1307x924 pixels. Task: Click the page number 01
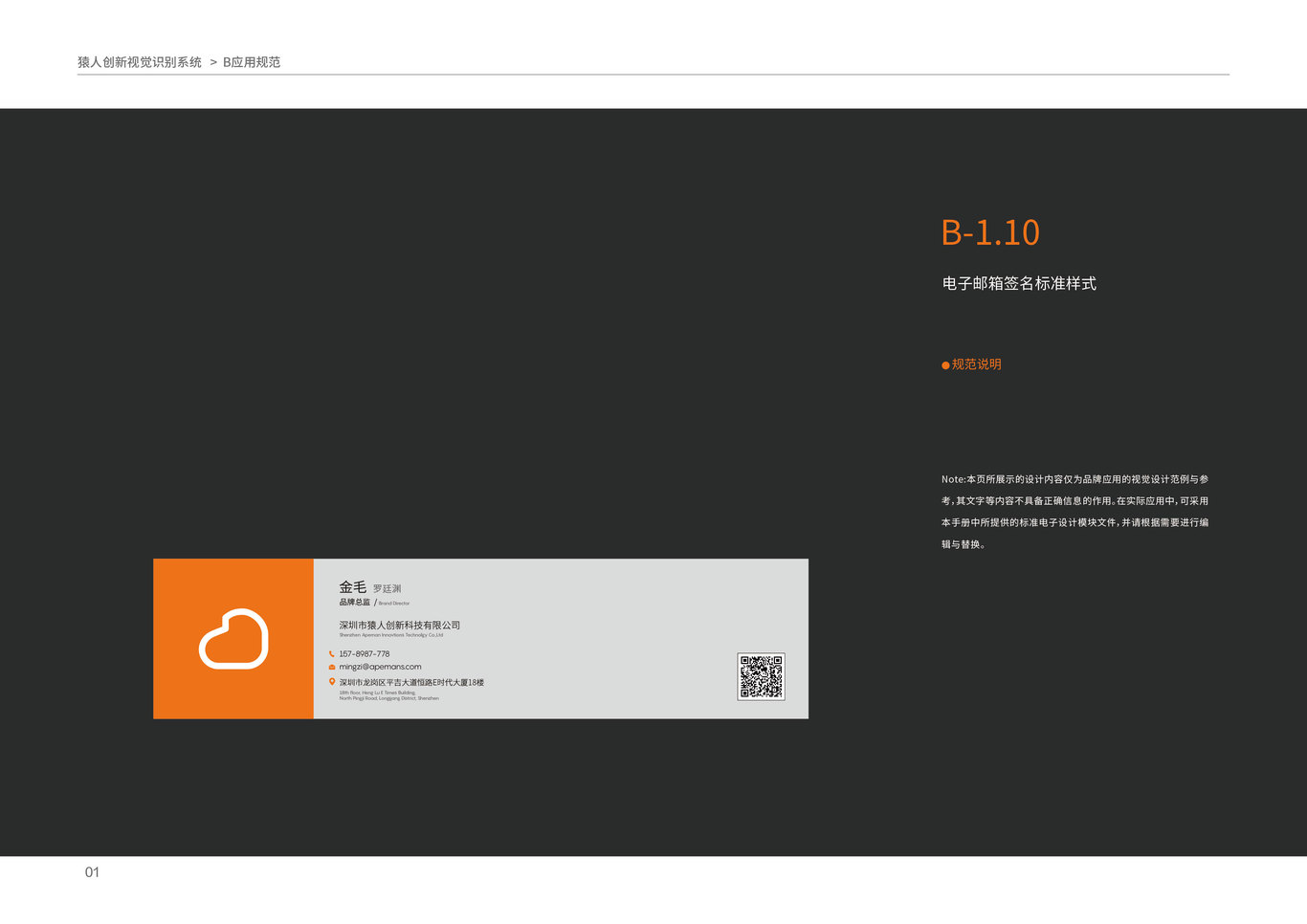92,872
